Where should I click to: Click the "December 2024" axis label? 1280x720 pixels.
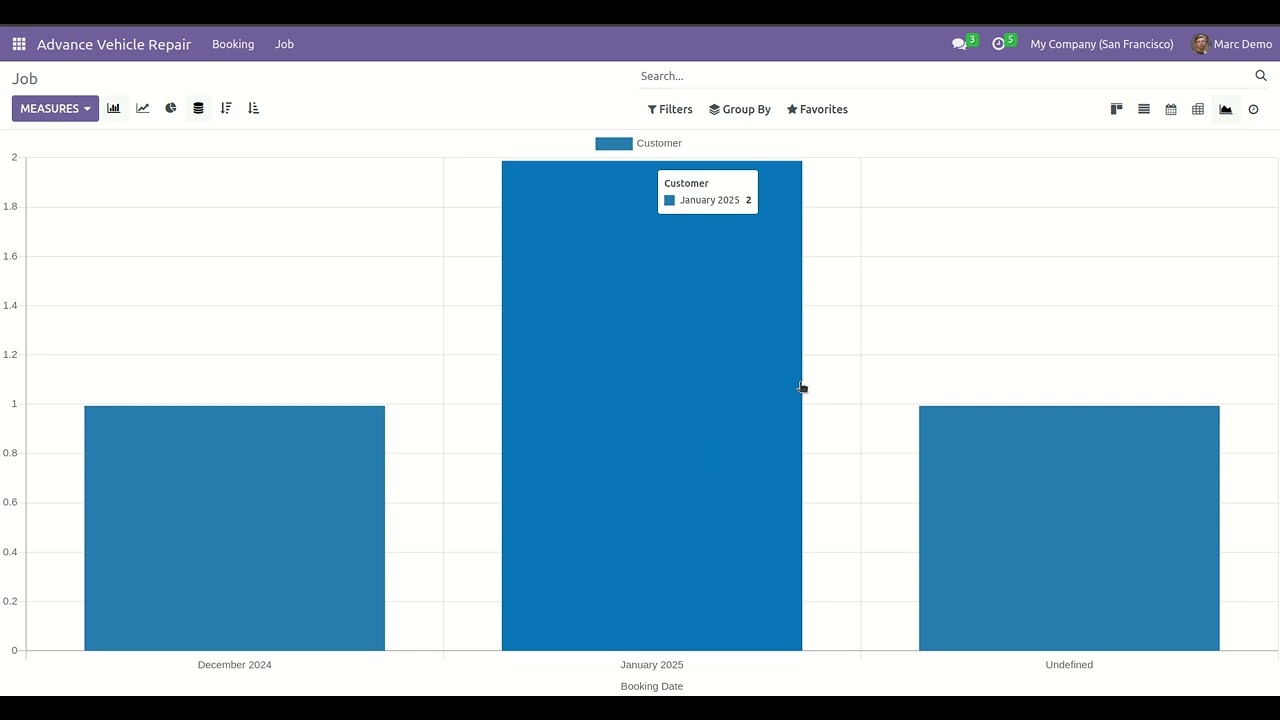(x=234, y=665)
